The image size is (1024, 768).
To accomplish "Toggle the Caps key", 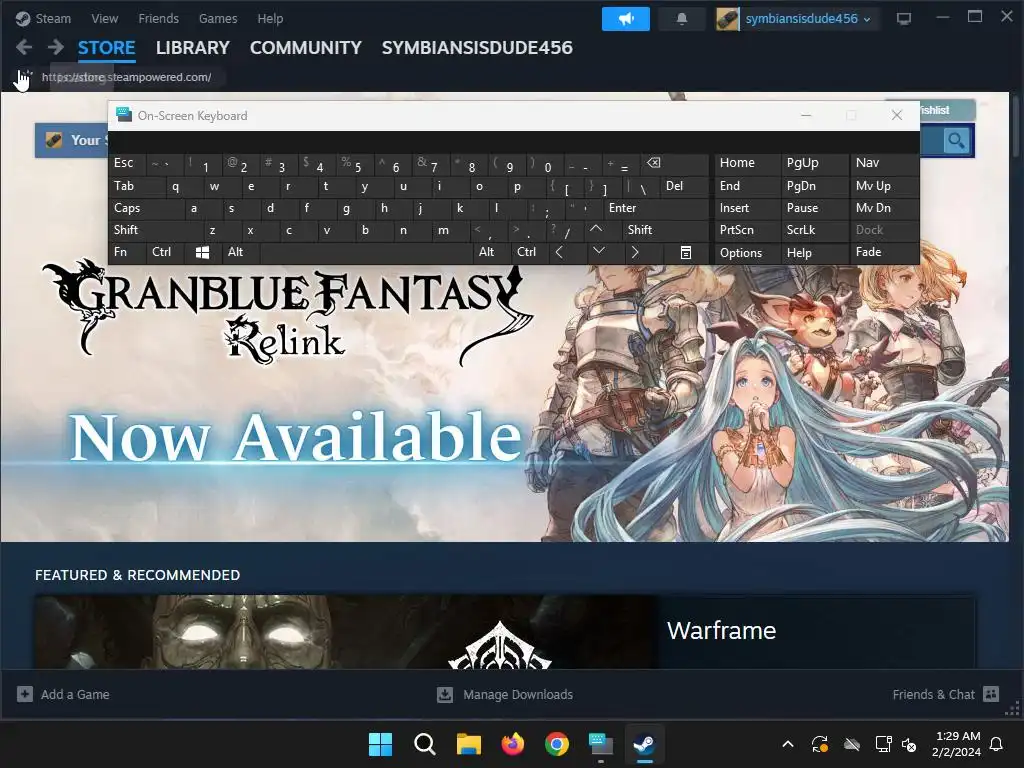I will 146,208.
